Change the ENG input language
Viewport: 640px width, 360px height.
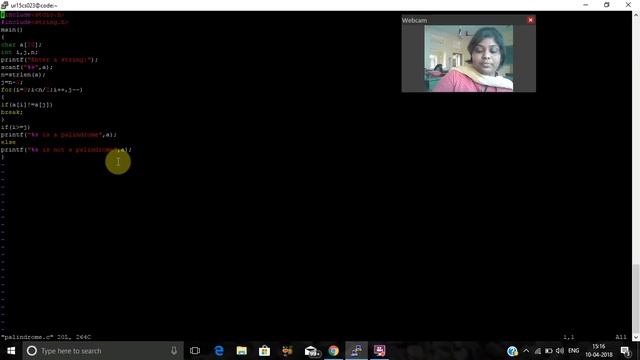[573, 351]
